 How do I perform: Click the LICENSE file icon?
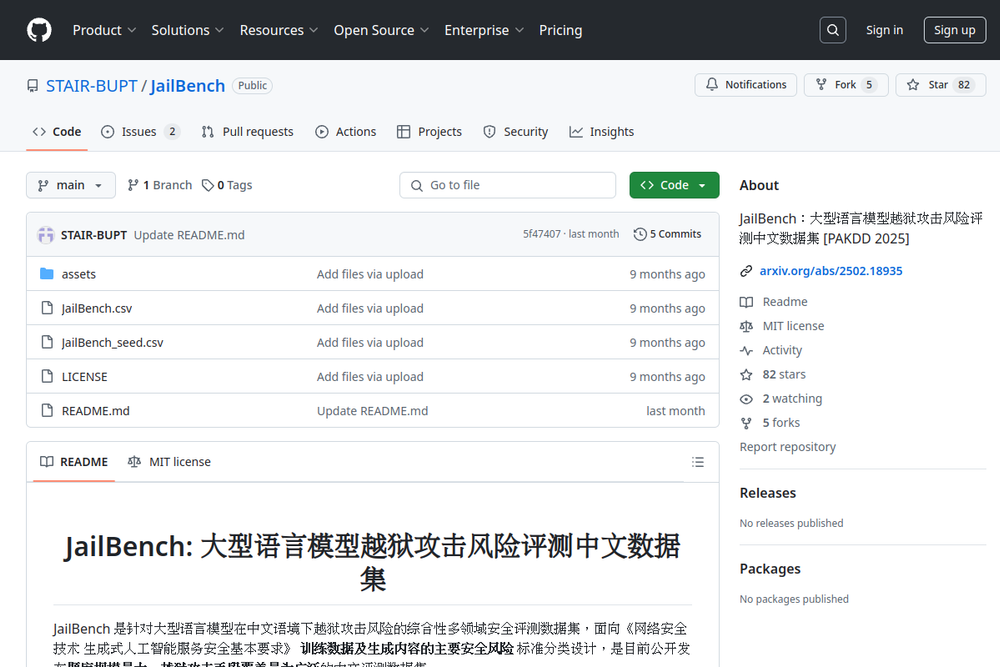coord(47,376)
